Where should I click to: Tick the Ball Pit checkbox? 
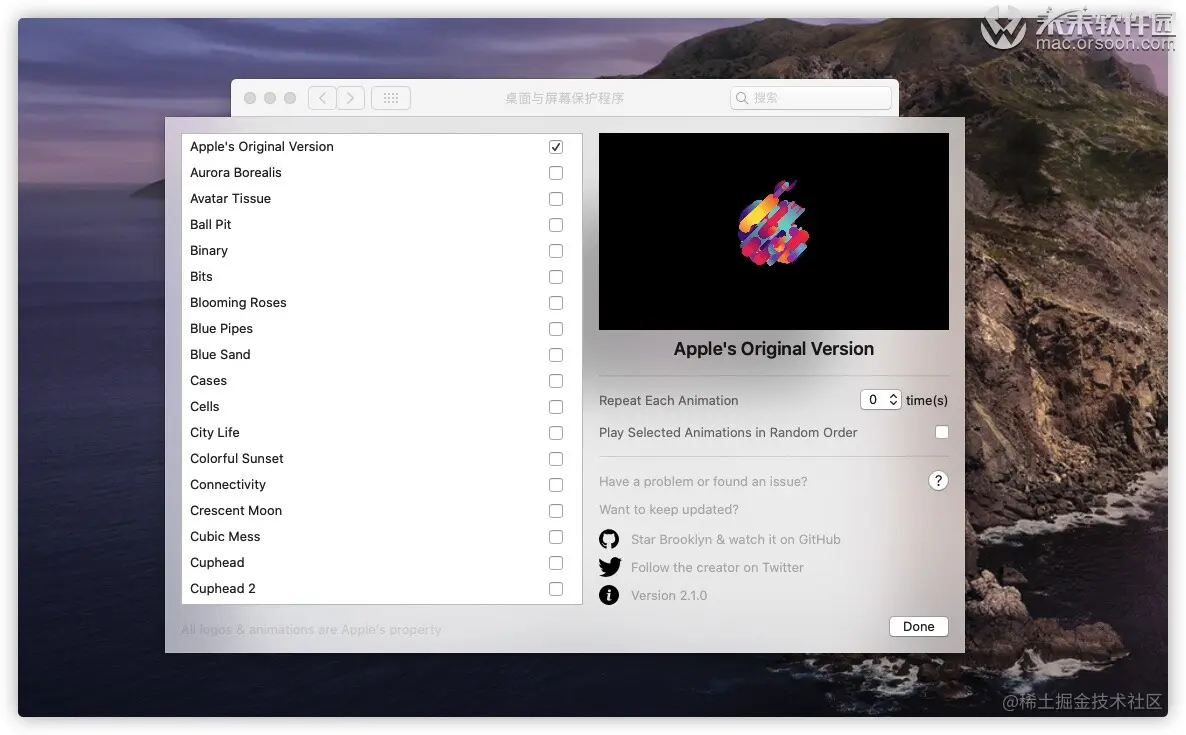[x=556, y=225]
